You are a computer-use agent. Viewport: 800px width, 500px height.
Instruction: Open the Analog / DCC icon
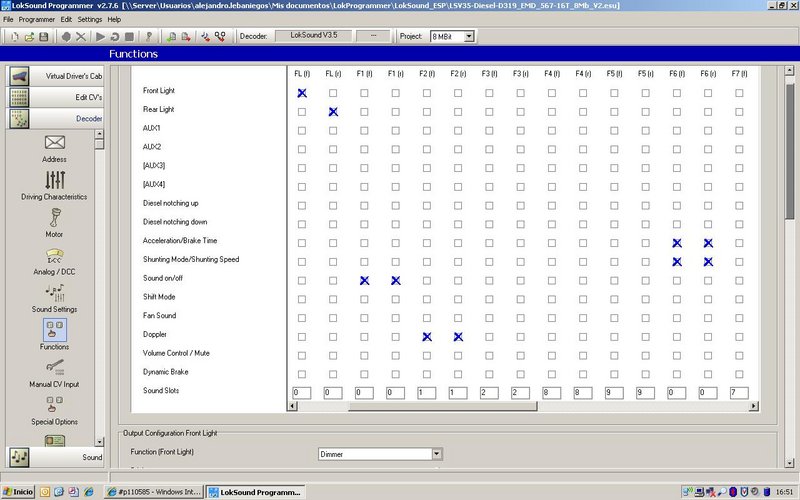tap(55, 256)
